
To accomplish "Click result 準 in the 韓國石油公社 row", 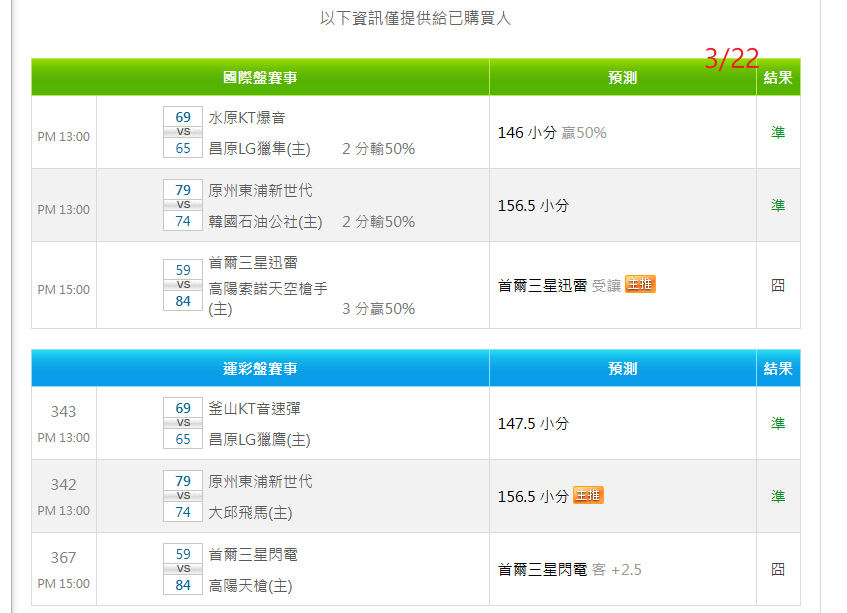I will [778, 205].
